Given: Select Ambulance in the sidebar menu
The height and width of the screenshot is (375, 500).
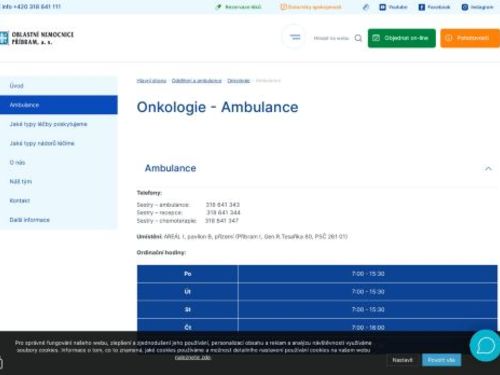Looking at the screenshot, I should click(x=59, y=105).
